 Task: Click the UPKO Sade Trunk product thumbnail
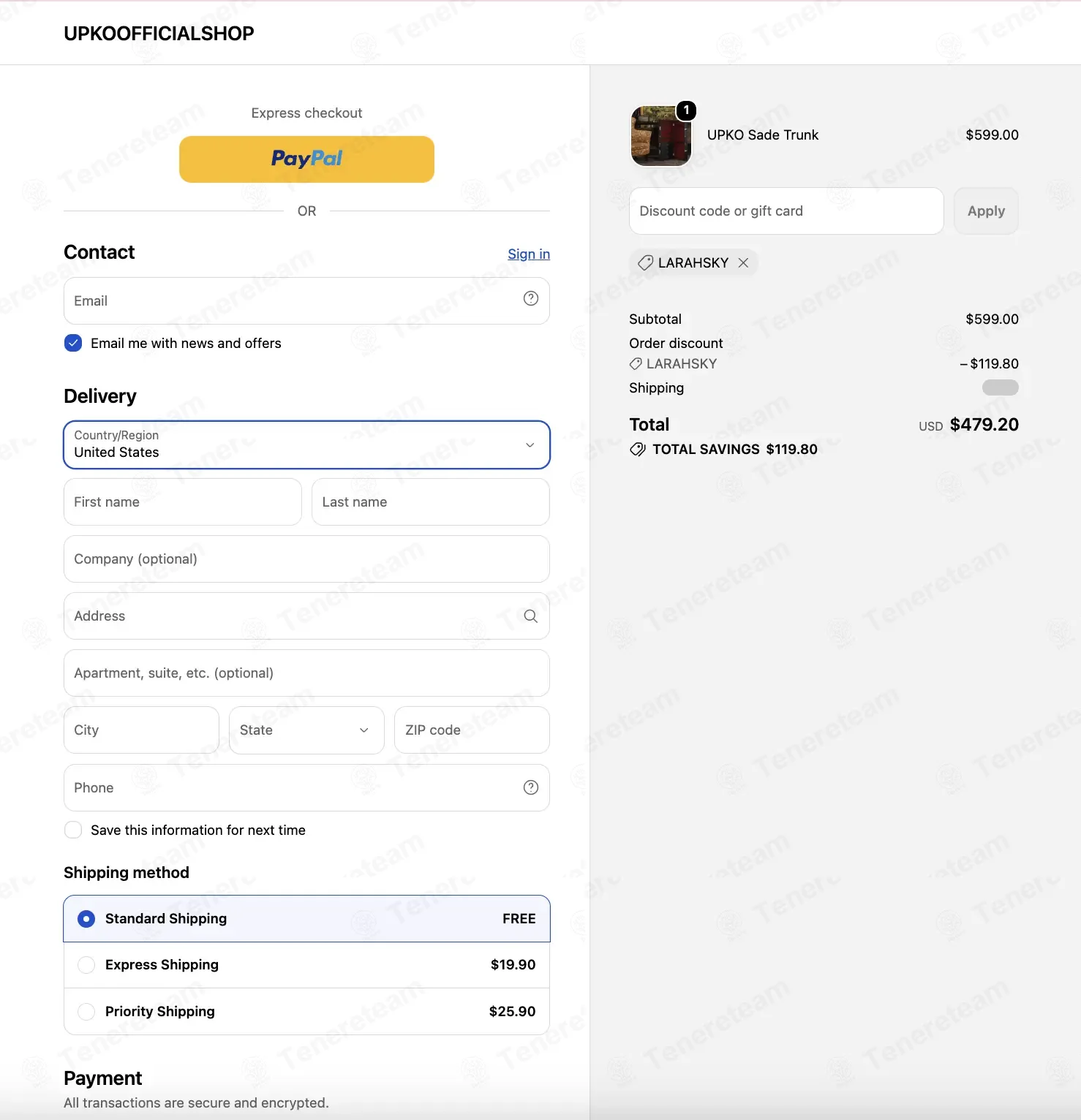661,136
